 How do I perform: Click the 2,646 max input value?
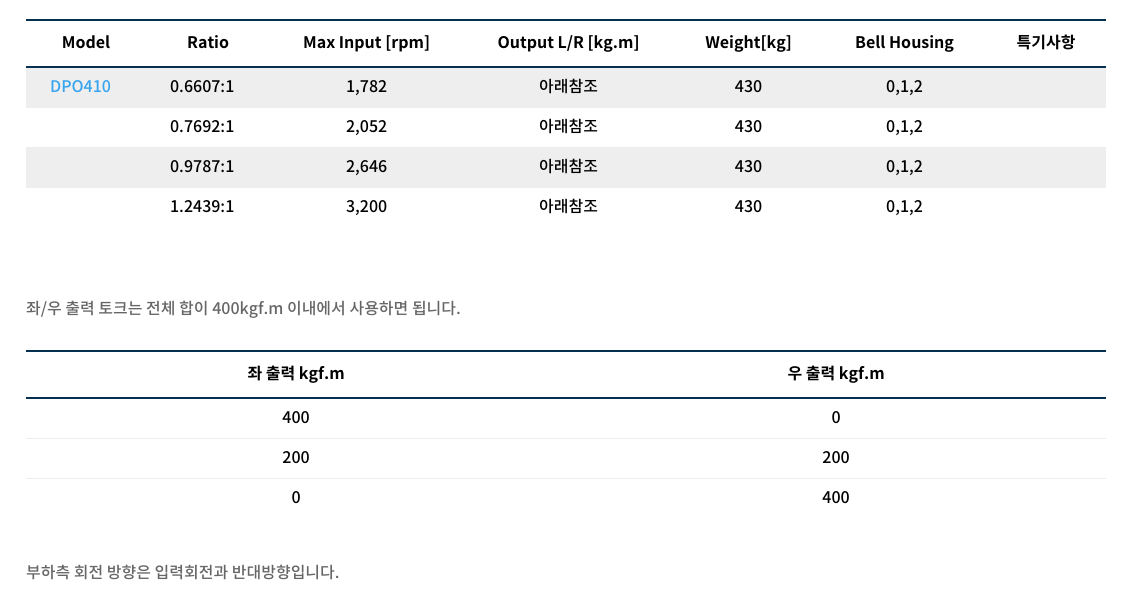[366, 167]
